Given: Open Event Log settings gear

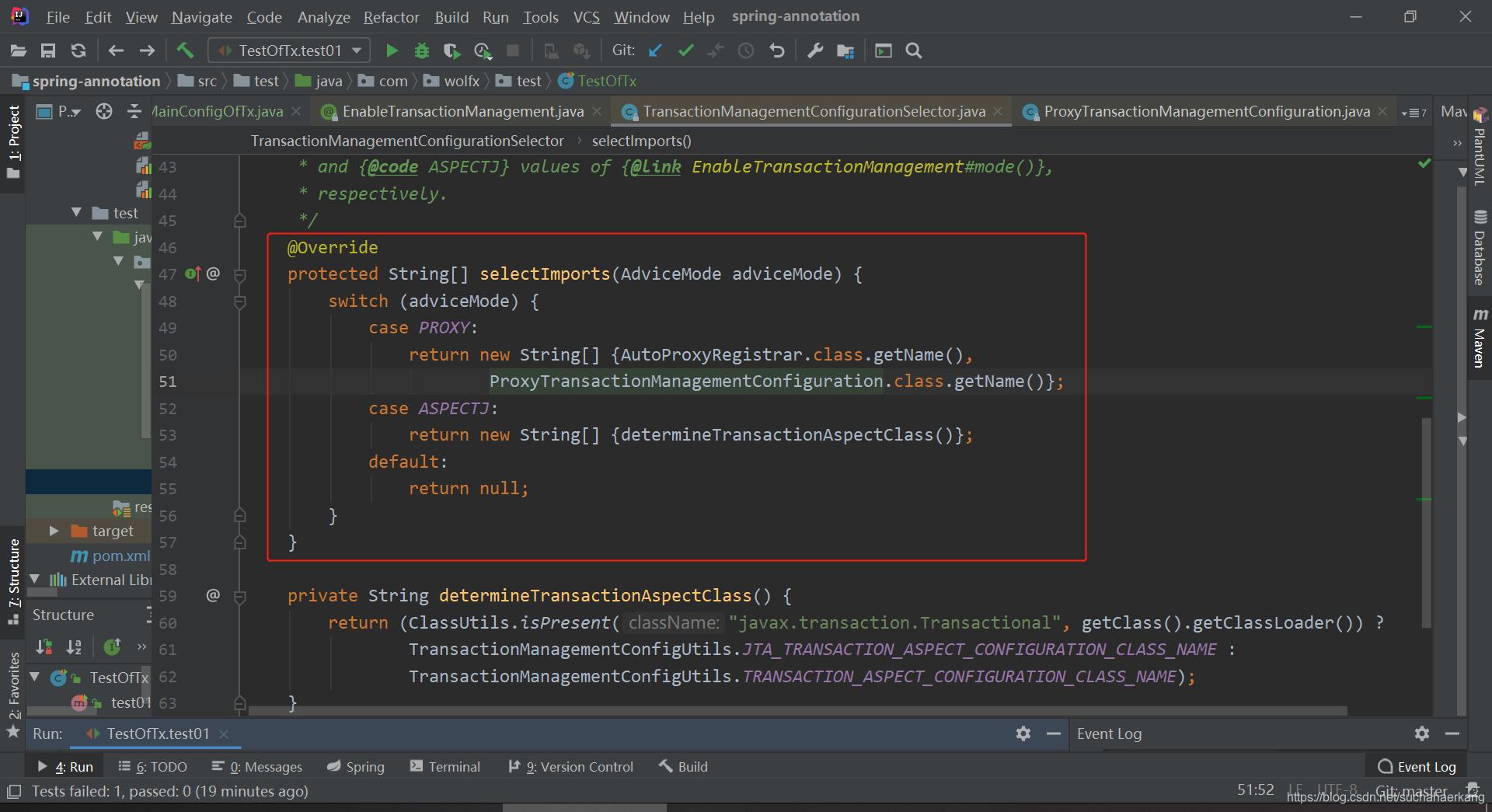Looking at the screenshot, I should [x=1422, y=734].
